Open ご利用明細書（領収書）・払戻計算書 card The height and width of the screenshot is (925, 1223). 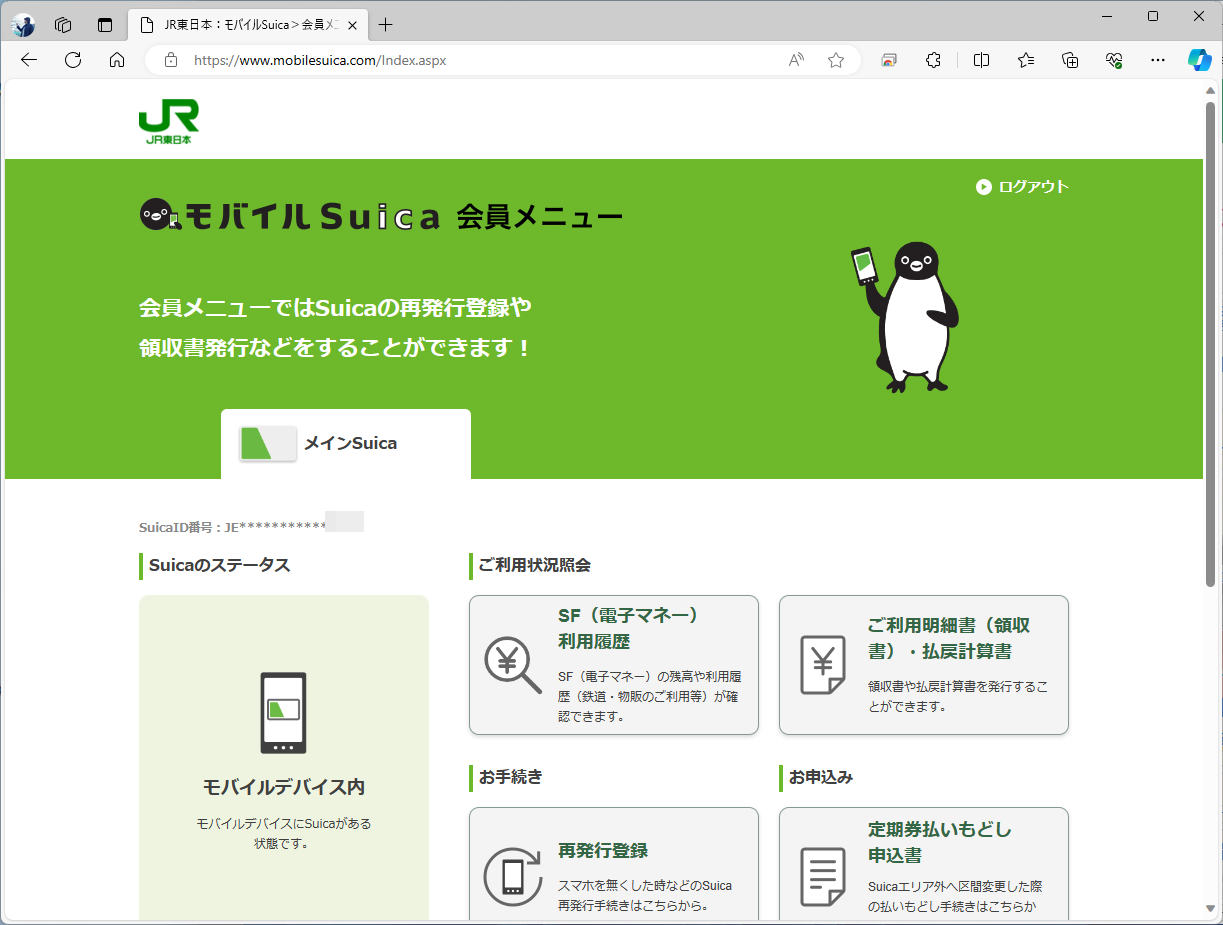coord(924,665)
